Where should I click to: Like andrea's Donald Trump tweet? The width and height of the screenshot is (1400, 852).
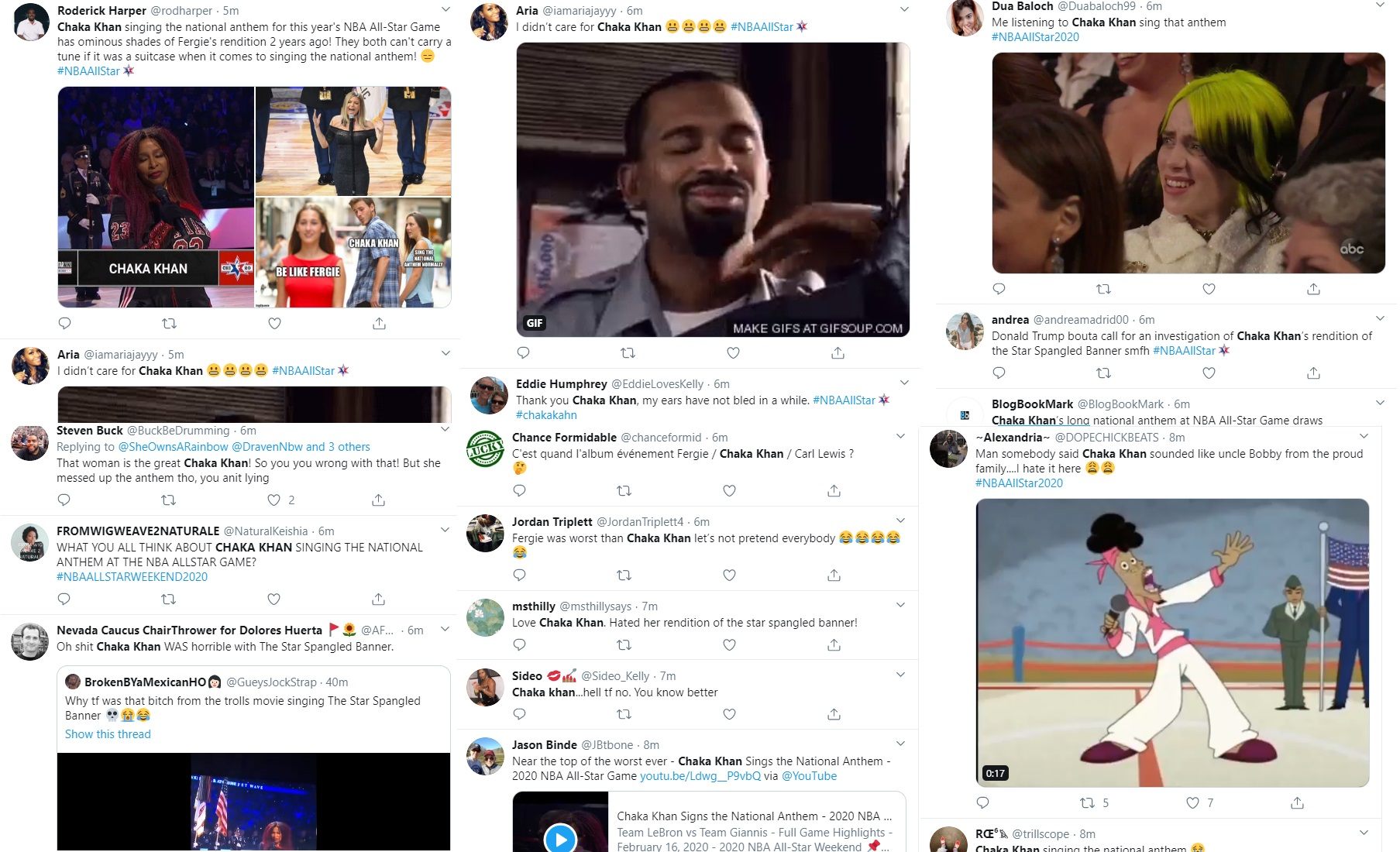click(1209, 373)
